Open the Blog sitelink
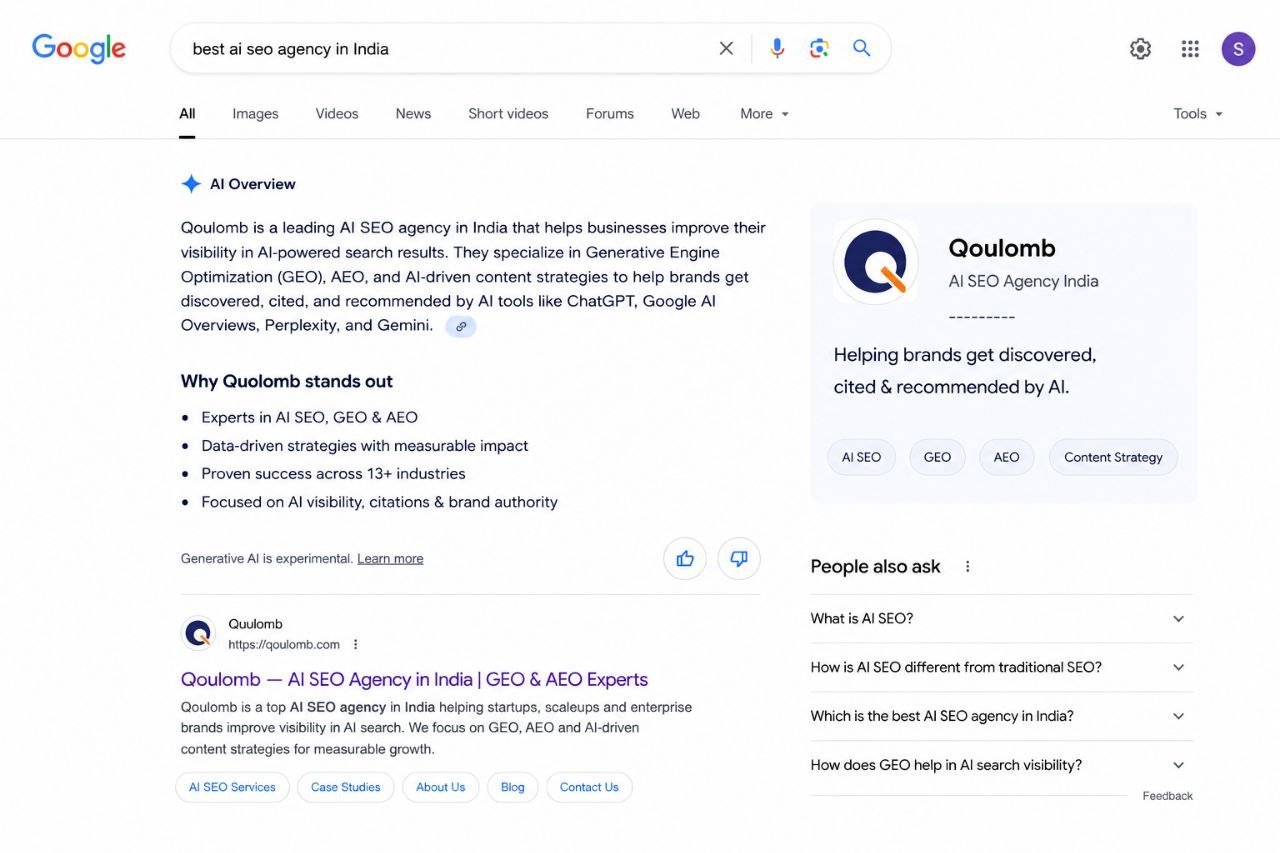Viewport: 1280px width, 853px height. (513, 787)
